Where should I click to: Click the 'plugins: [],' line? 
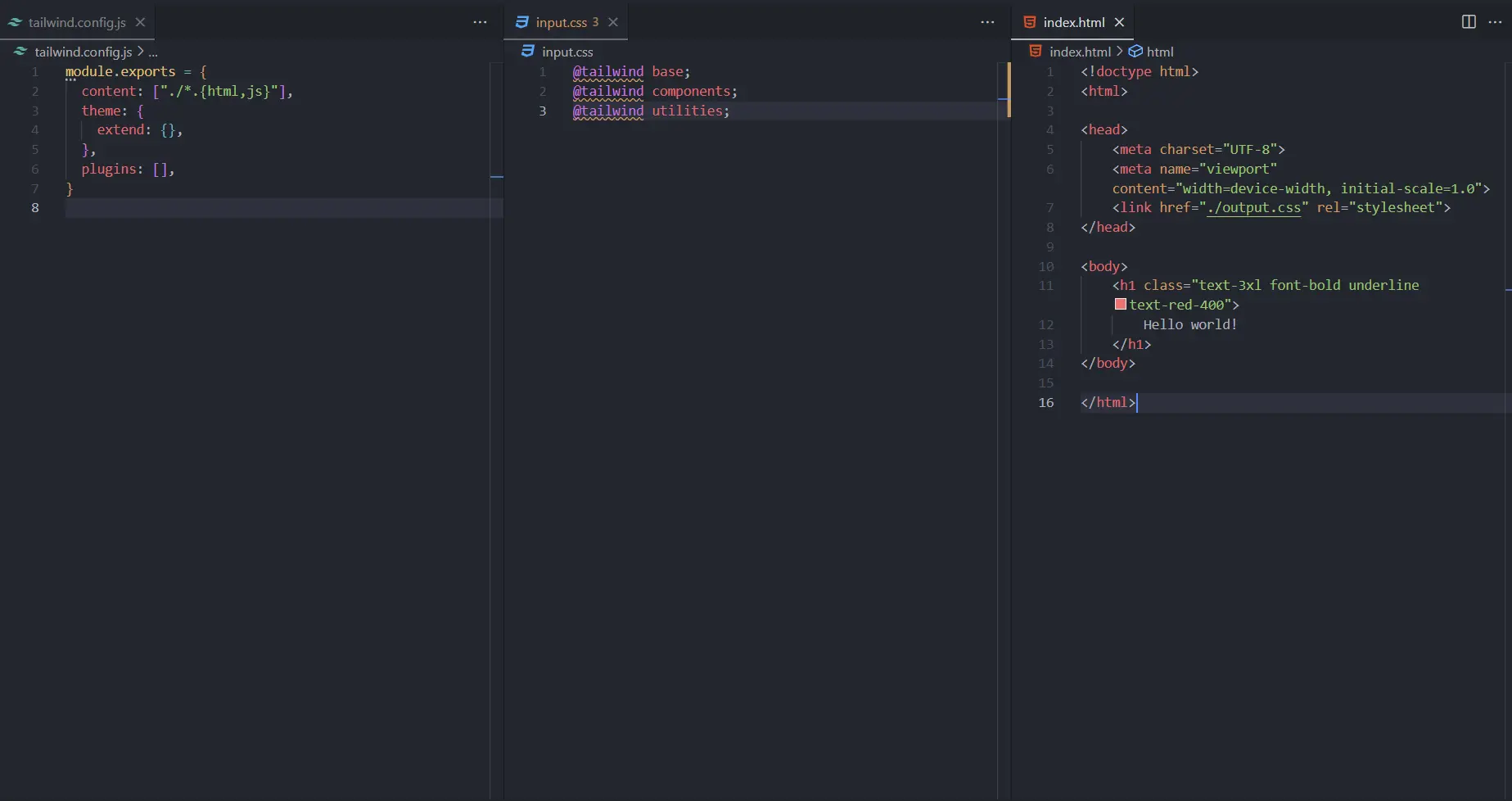[x=128, y=170]
